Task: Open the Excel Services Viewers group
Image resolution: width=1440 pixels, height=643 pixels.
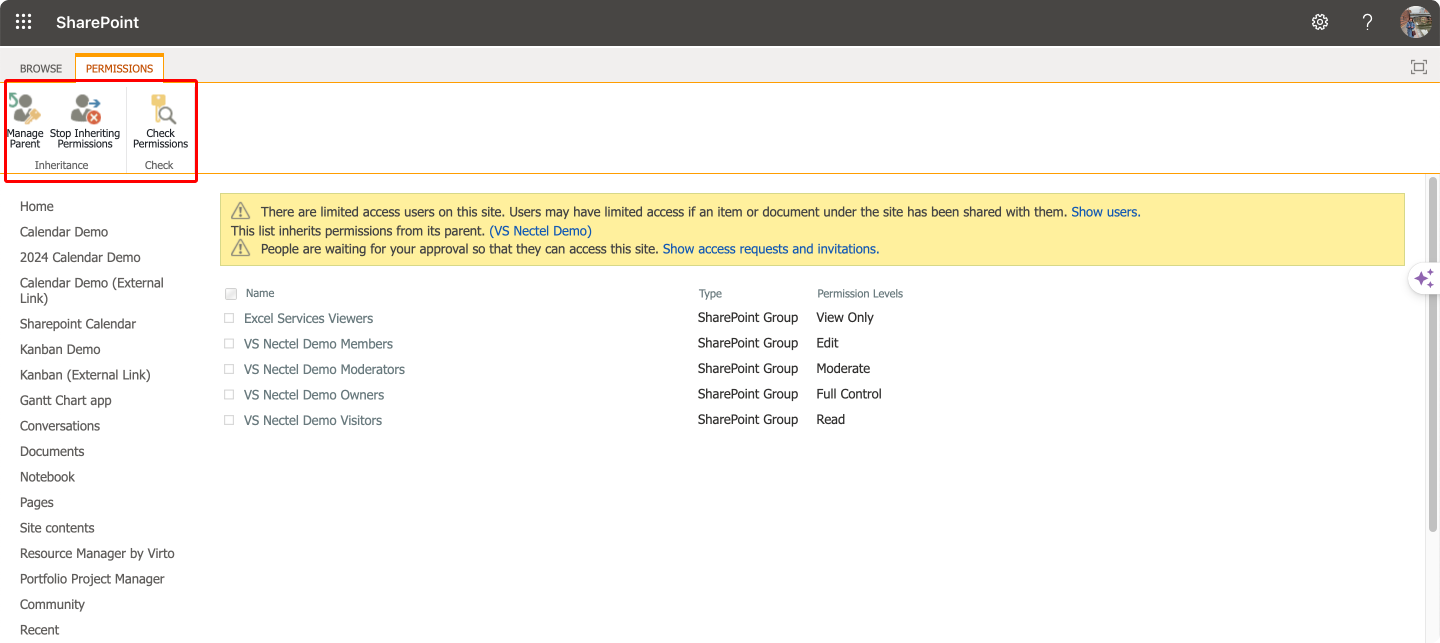Action: click(x=308, y=318)
